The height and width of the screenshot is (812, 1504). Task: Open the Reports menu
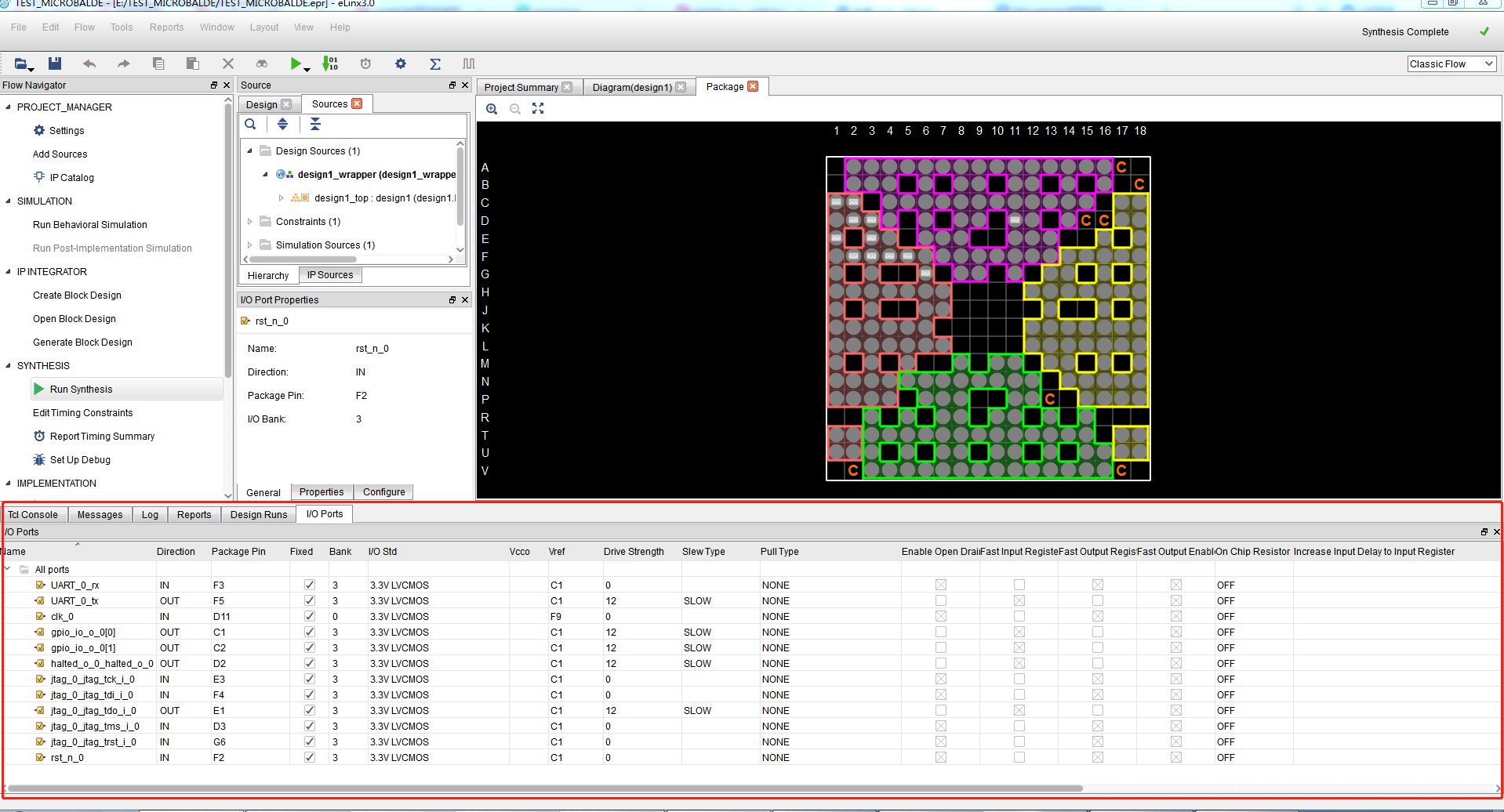[166, 27]
